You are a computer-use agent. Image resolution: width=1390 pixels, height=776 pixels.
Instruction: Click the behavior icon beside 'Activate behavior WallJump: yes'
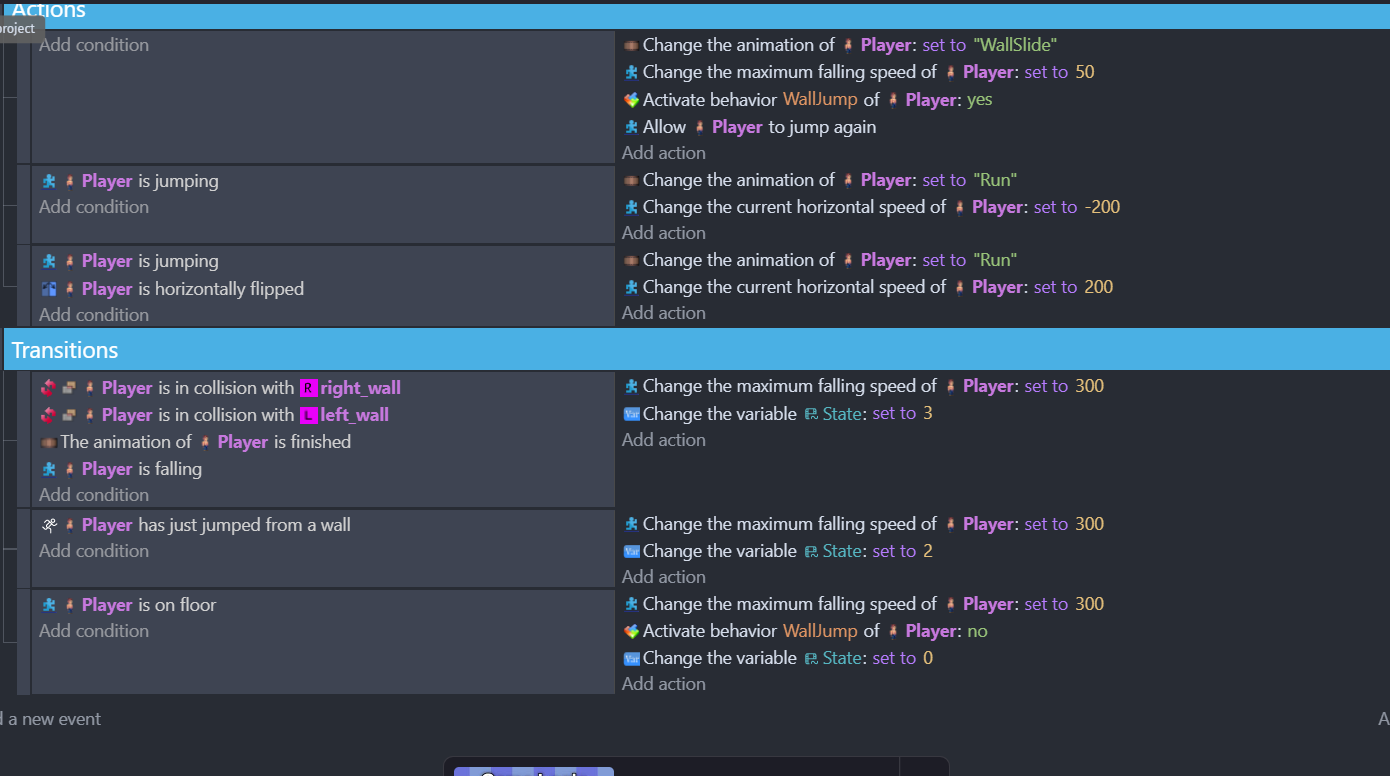[x=631, y=100]
